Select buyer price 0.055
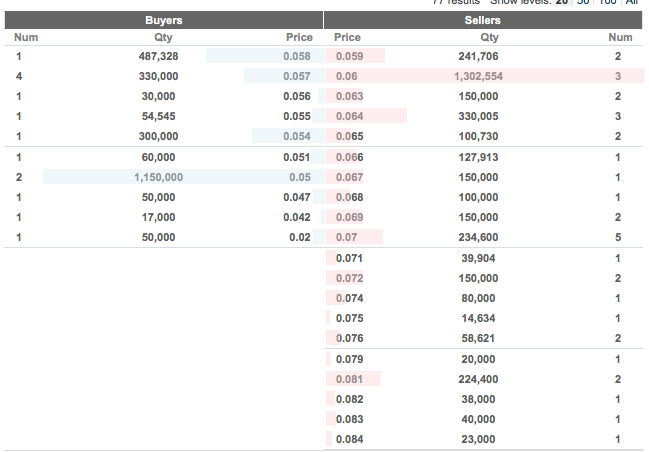Screen dimensions: 649x452 (297, 116)
